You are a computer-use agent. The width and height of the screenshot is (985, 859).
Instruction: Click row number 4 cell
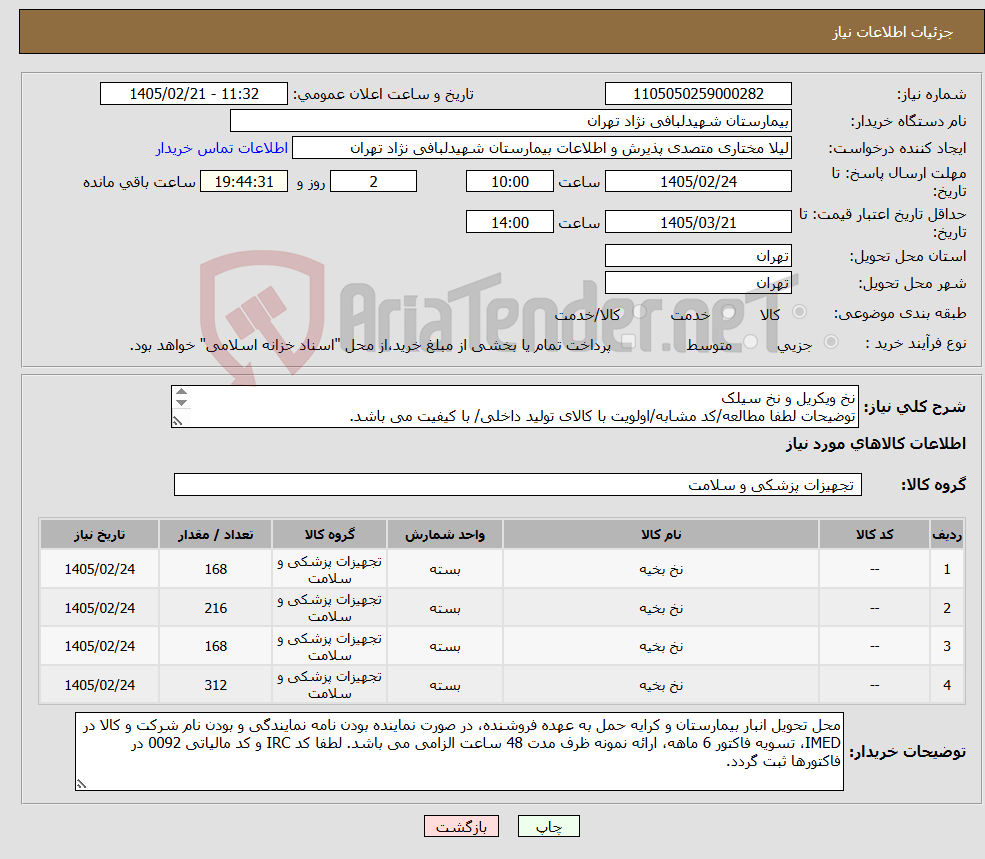pos(947,685)
